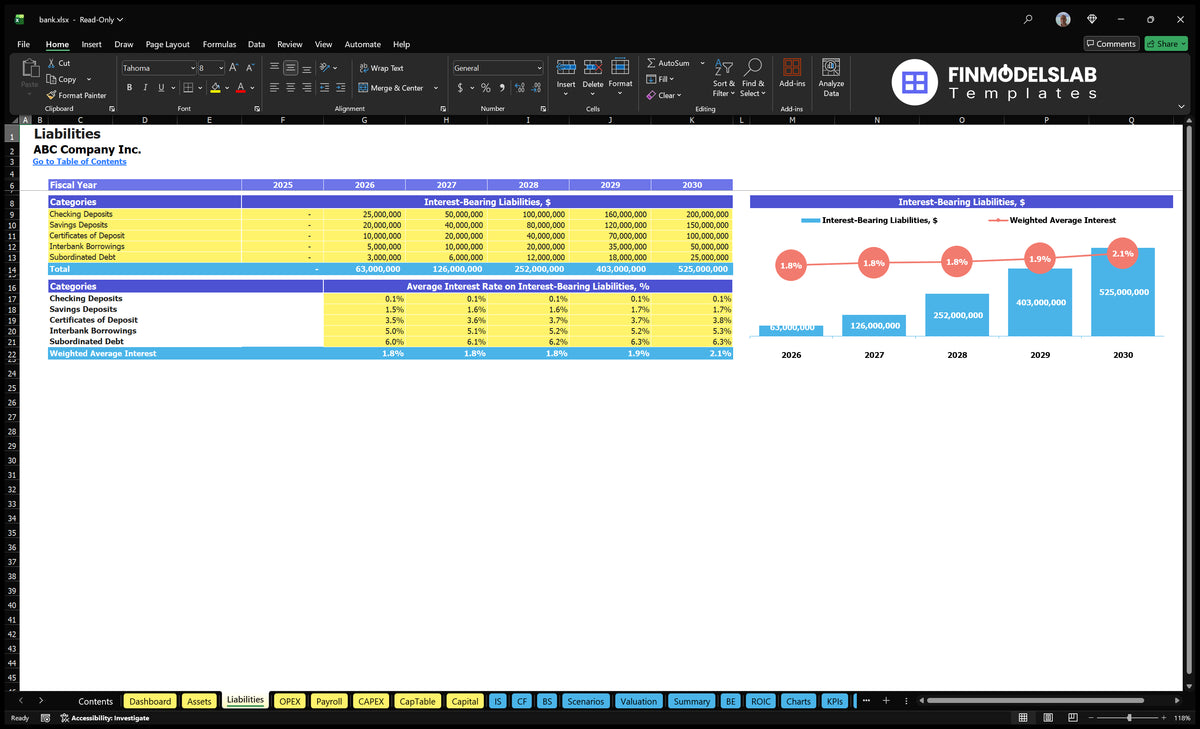Adjust the zoom slider in status bar

[x=1130, y=718]
